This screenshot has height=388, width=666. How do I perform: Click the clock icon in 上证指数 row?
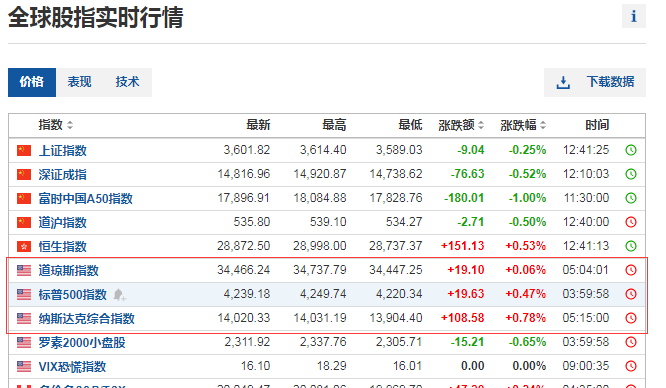631,150
